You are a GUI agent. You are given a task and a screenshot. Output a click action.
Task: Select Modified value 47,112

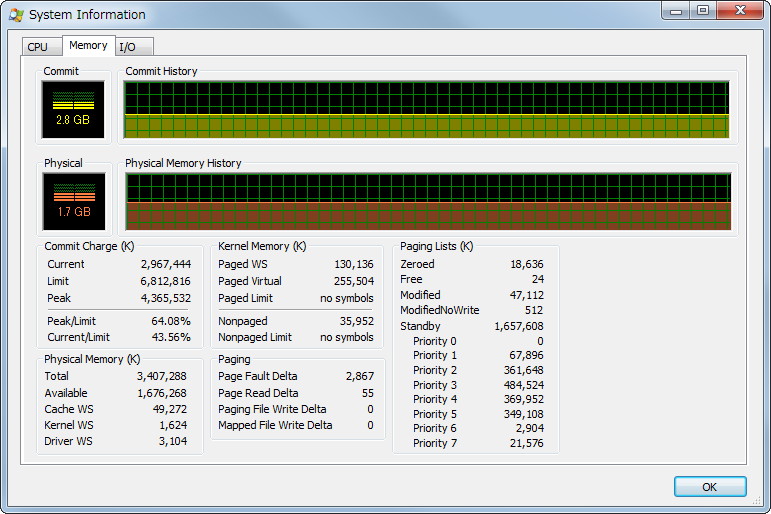tap(527, 295)
